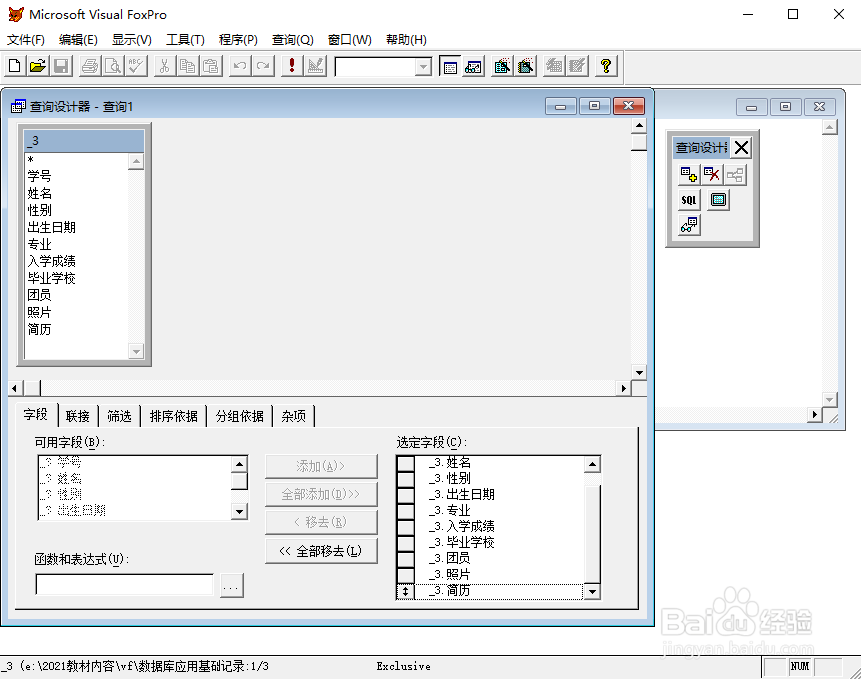Click the mover box beside _3.简历

tap(405, 591)
